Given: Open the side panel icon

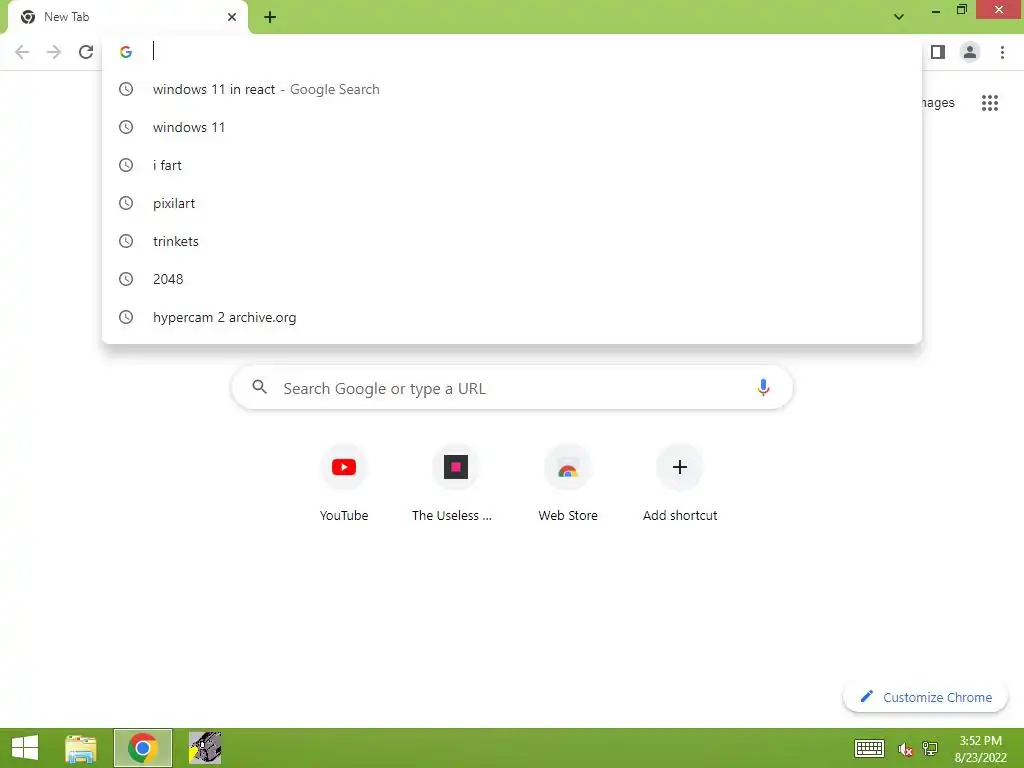Looking at the screenshot, I should [938, 52].
